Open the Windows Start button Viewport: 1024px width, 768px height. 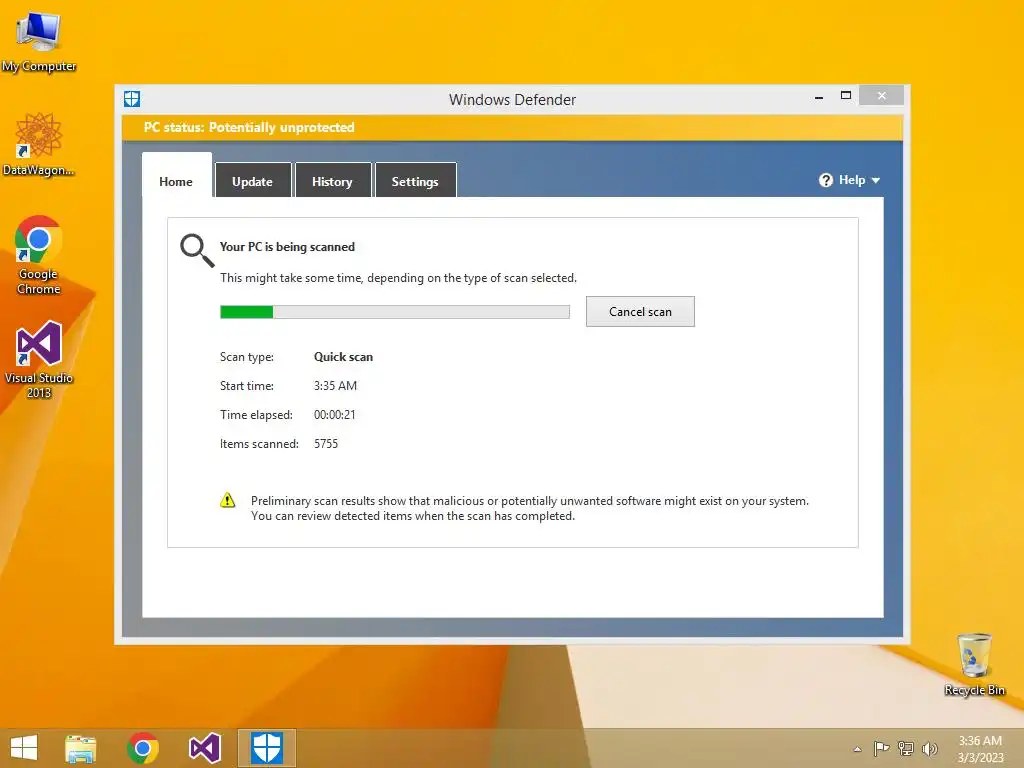pos(24,748)
